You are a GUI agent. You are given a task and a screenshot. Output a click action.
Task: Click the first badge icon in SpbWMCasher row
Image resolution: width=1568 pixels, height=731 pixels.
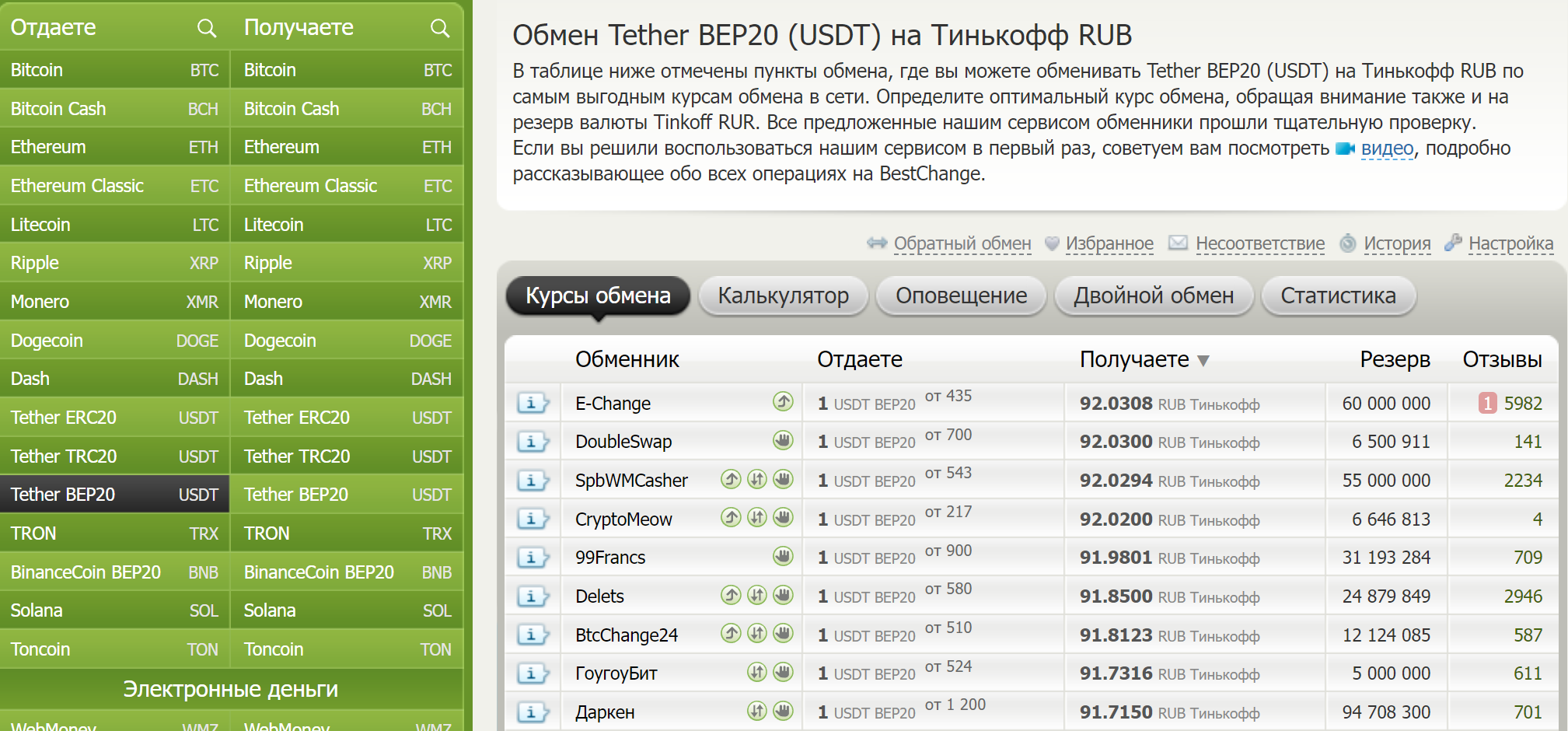coord(731,479)
